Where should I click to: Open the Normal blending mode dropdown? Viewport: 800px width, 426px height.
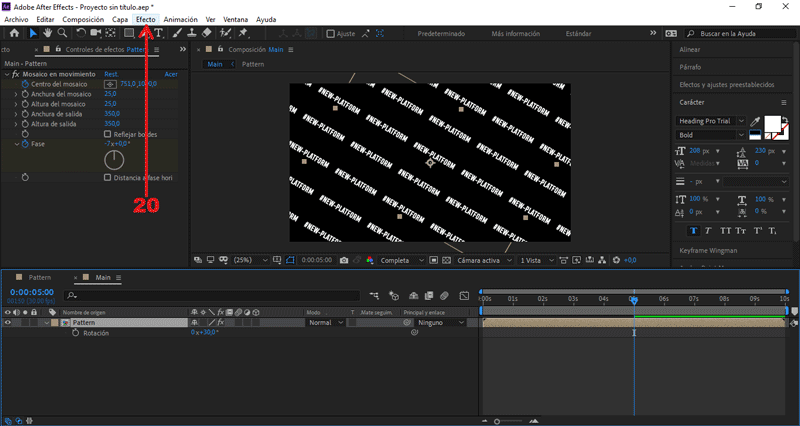pos(326,322)
